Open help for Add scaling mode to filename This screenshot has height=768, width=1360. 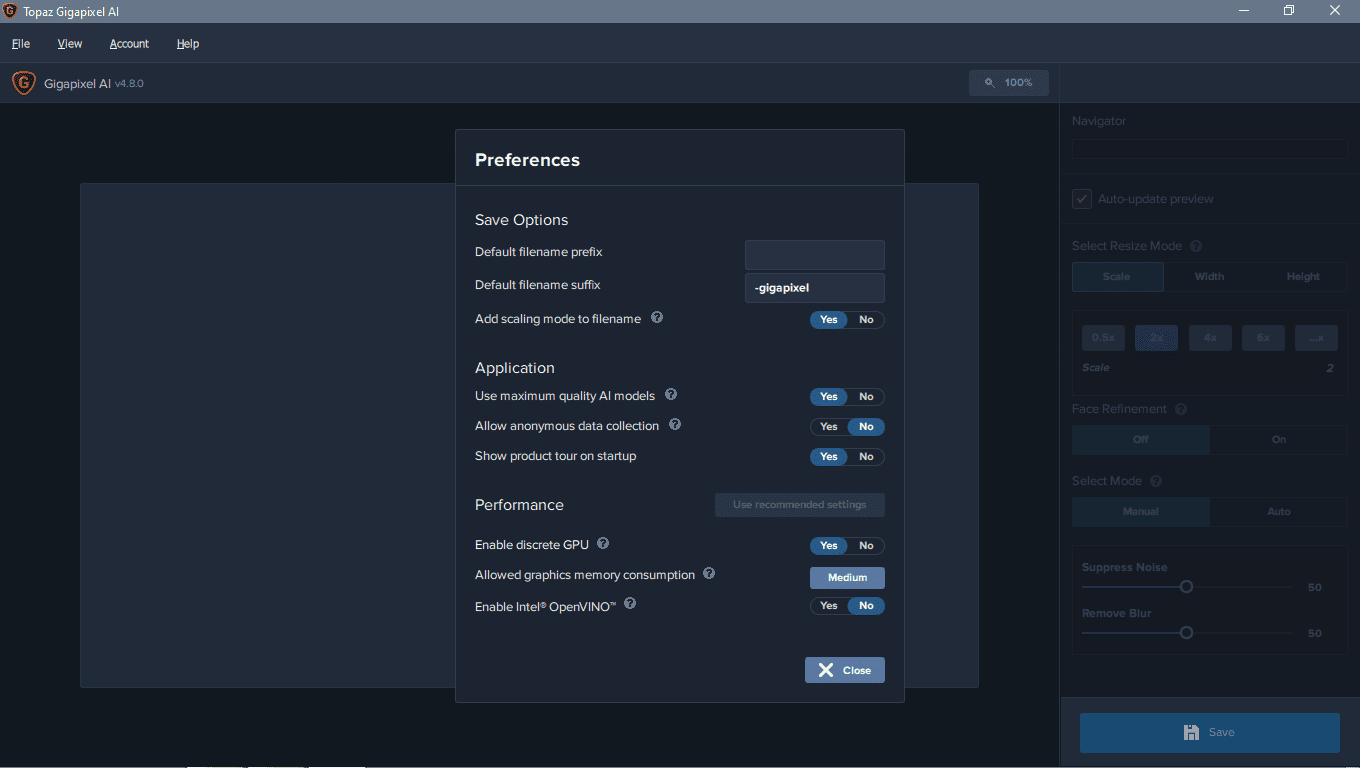pyautogui.click(x=657, y=318)
